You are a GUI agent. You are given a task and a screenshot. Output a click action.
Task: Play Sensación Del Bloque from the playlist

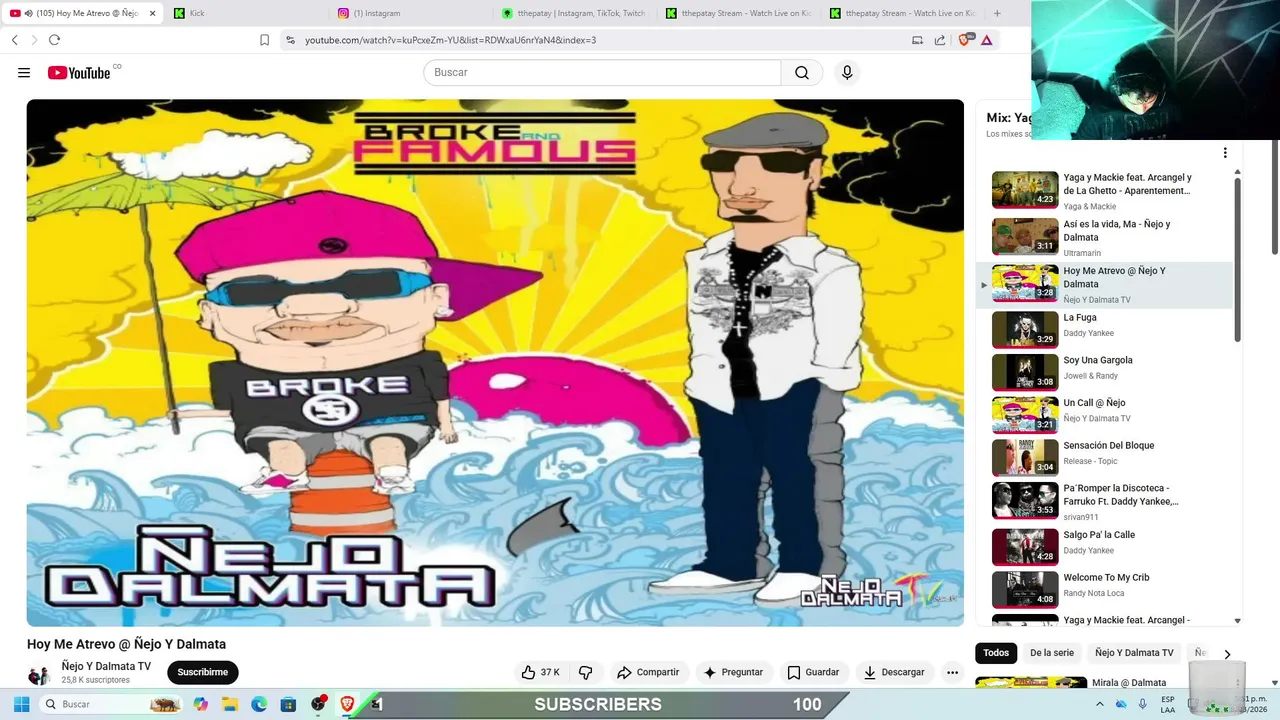[x=1105, y=457]
